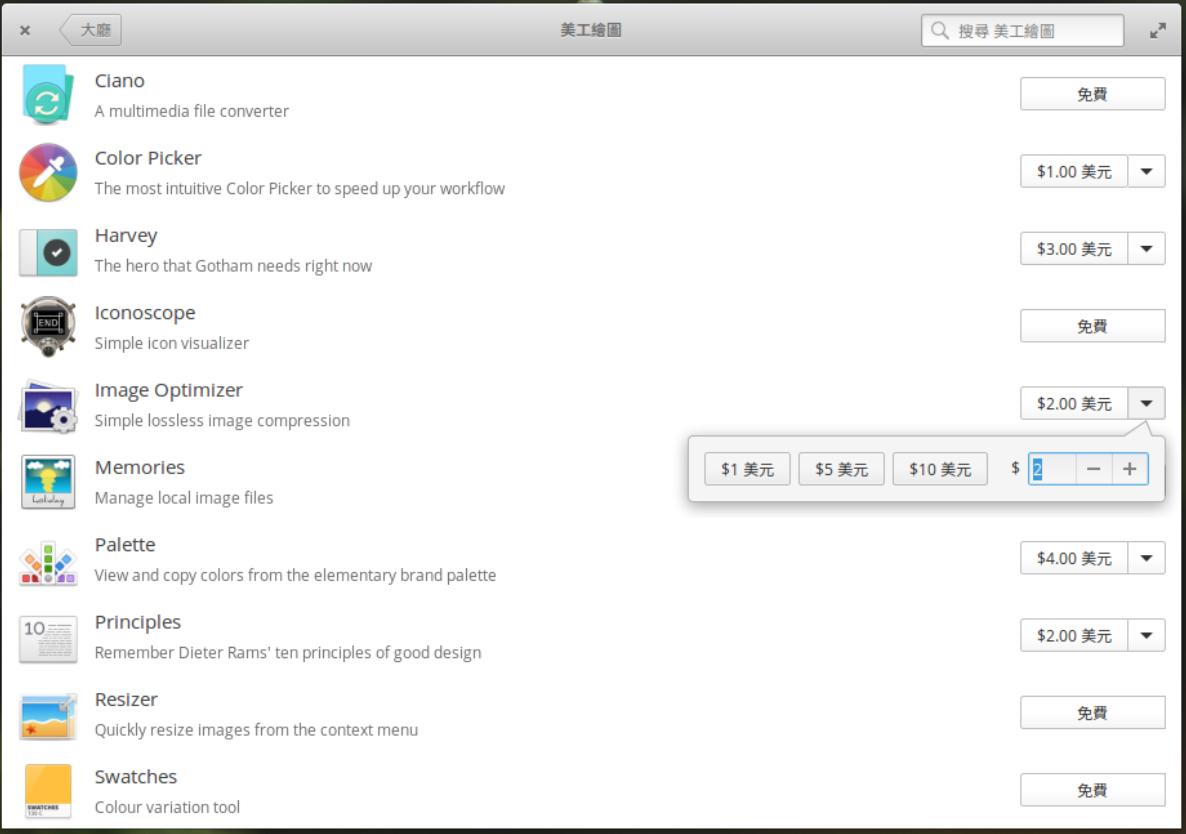Image resolution: width=1186 pixels, height=834 pixels.
Task: Select the Principles app icon
Action: (47, 636)
